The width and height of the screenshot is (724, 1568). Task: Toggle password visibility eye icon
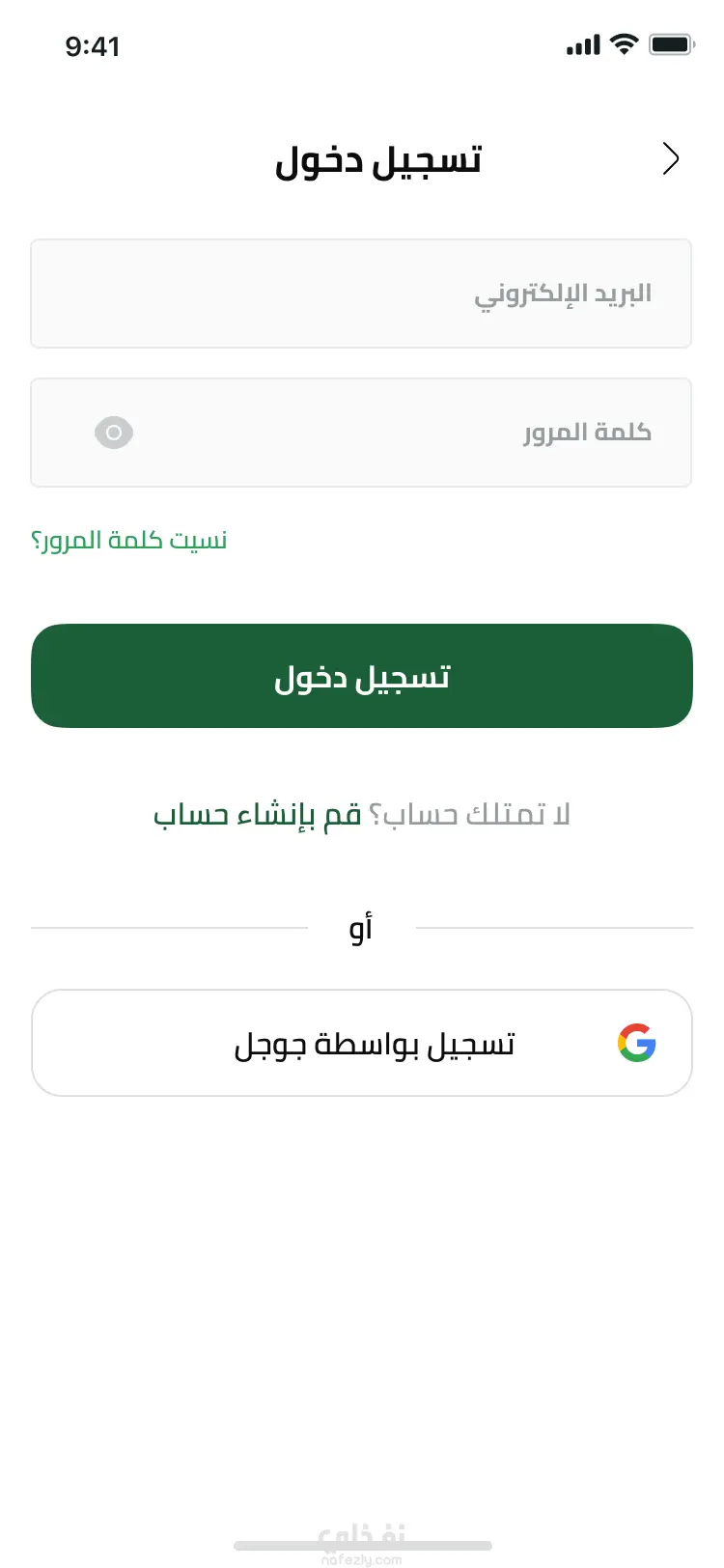coord(114,433)
